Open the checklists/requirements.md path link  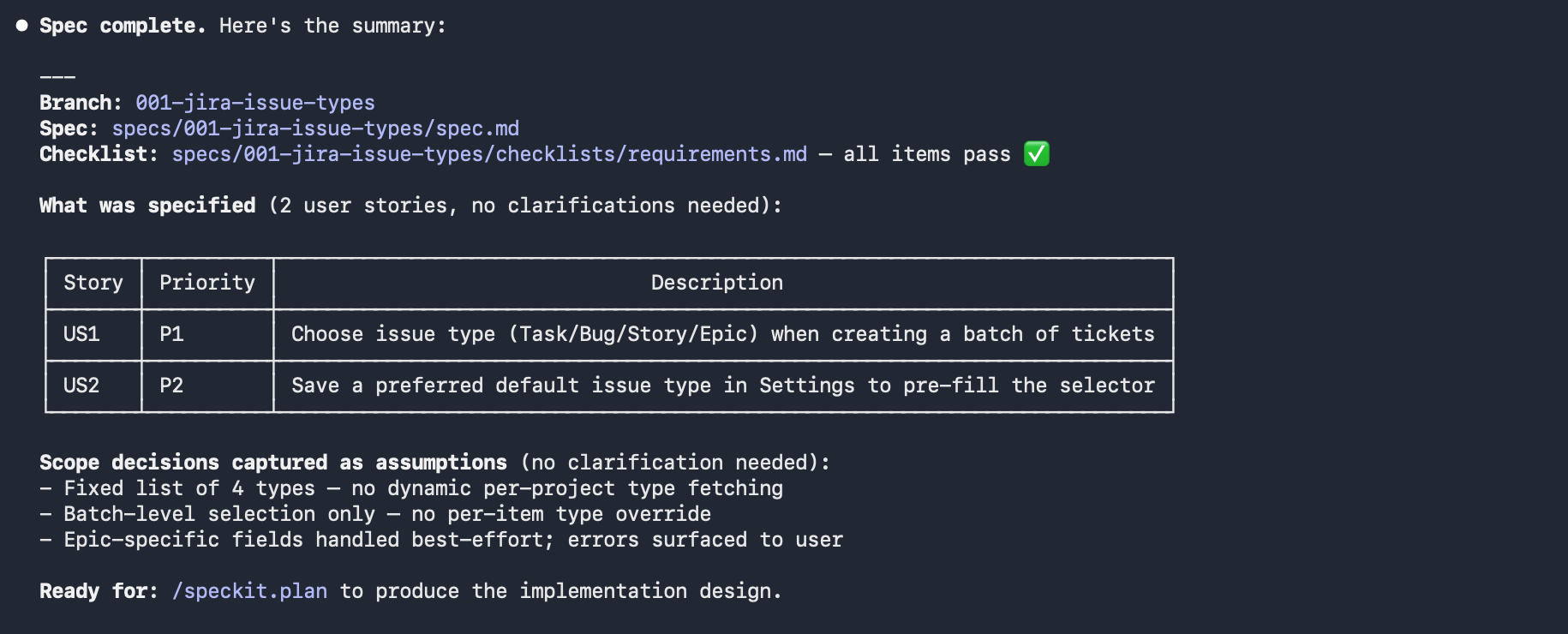click(x=489, y=154)
